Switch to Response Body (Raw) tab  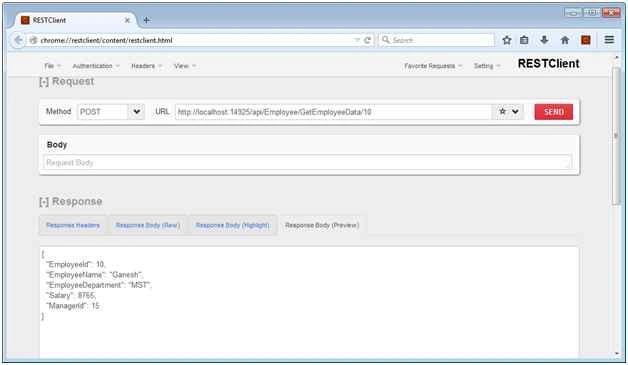(147, 225)
